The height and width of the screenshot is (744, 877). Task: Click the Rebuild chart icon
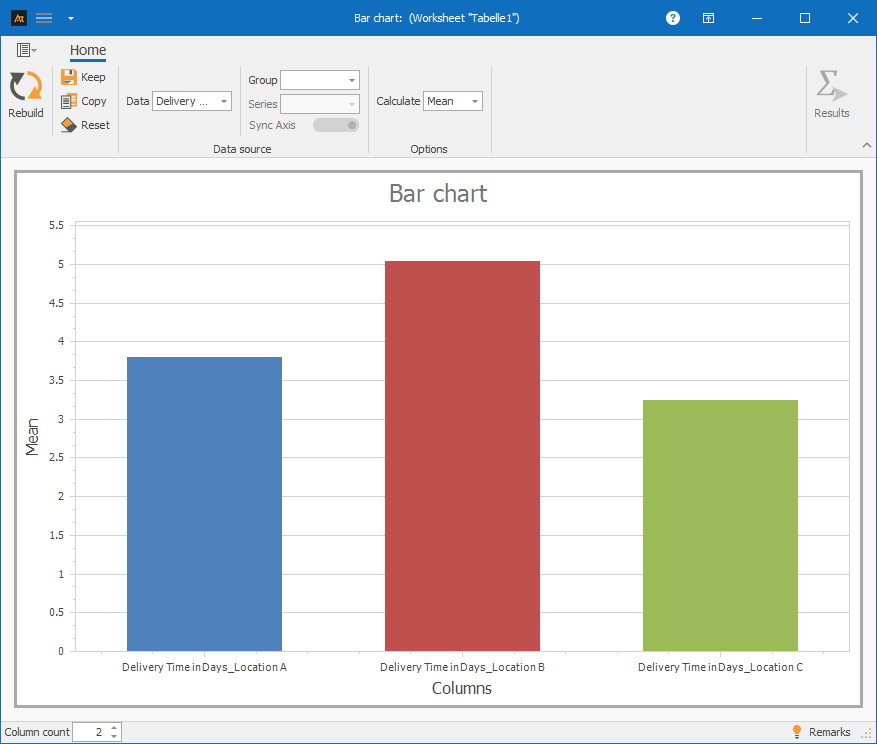point(25,88)
